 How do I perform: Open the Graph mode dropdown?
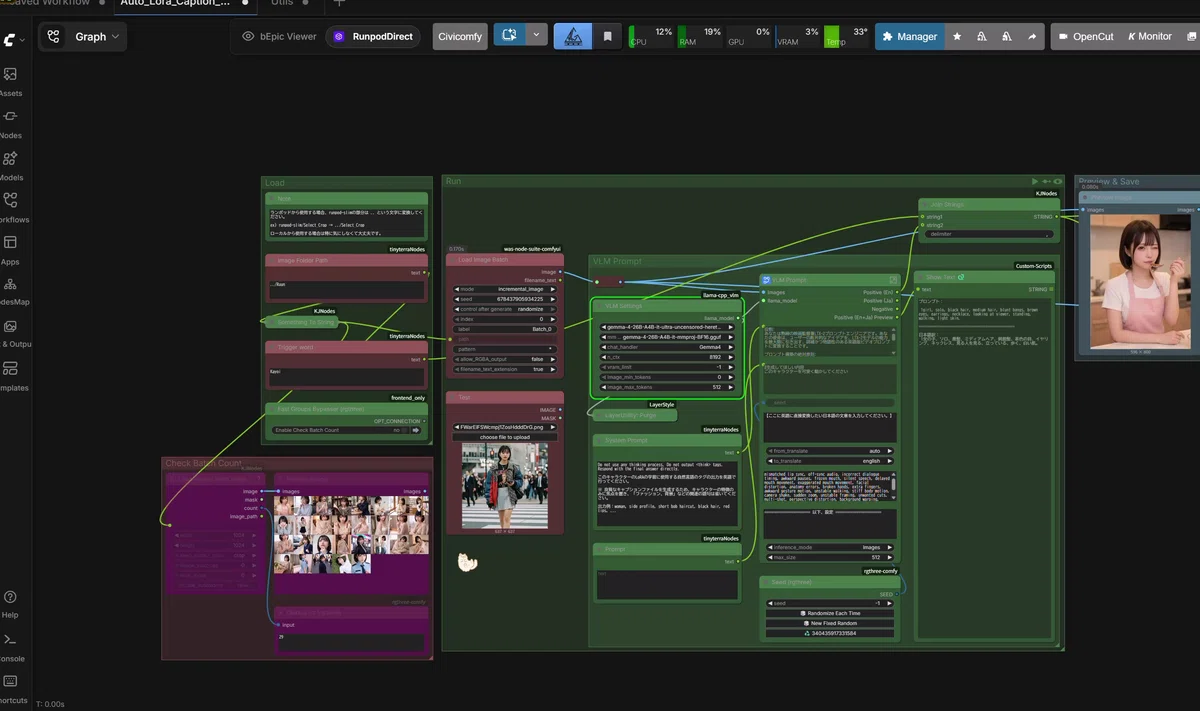click(83, 37)
